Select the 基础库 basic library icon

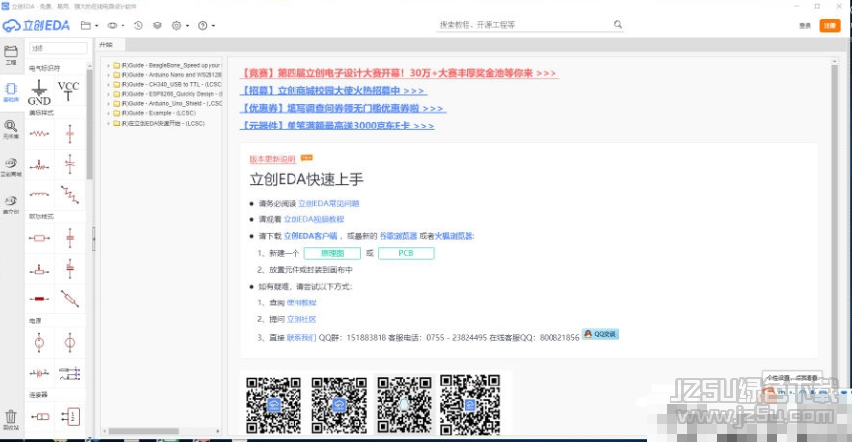tap(11, 92)
